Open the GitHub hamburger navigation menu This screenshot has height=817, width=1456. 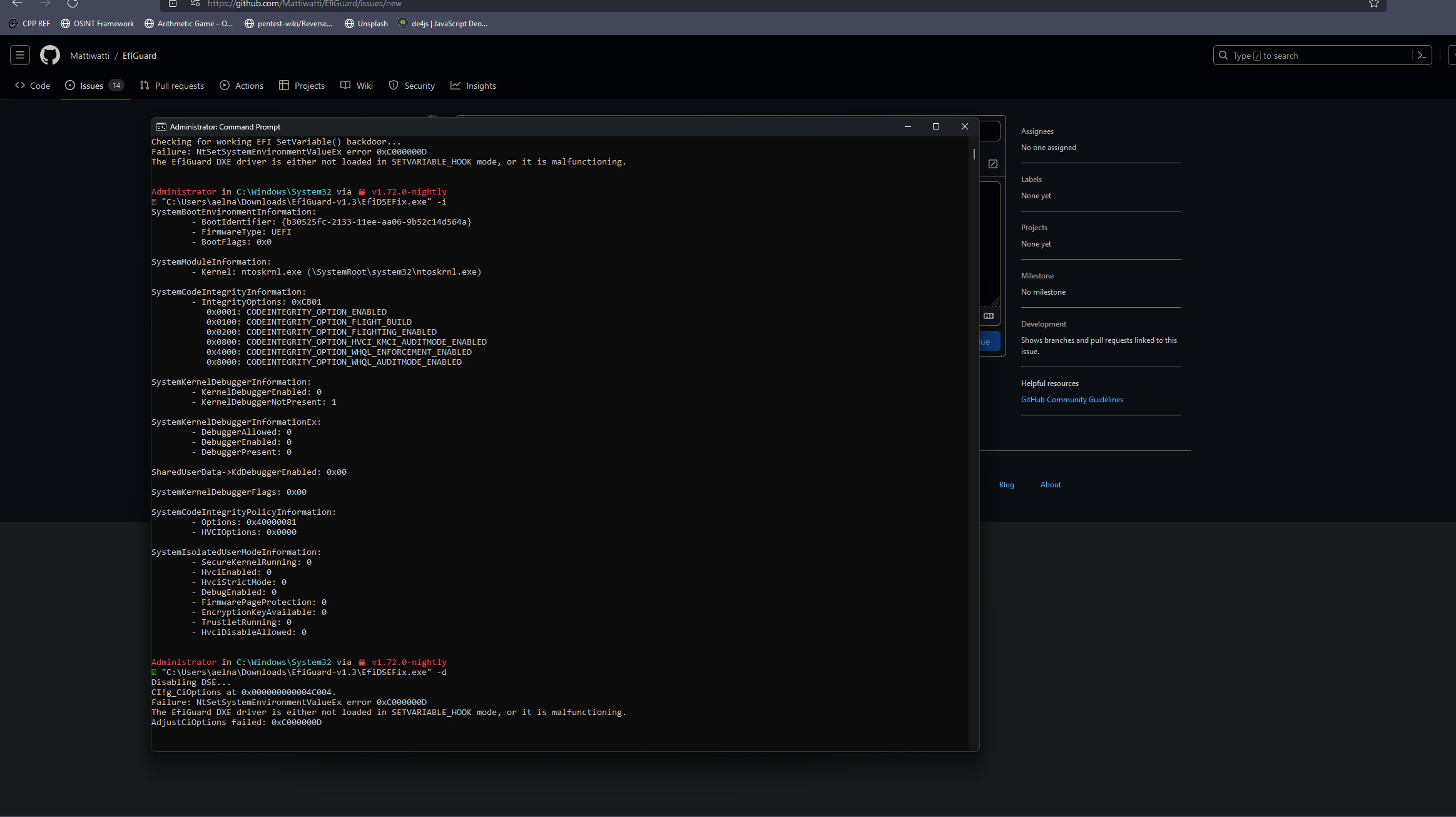click(x=19, y=55)
